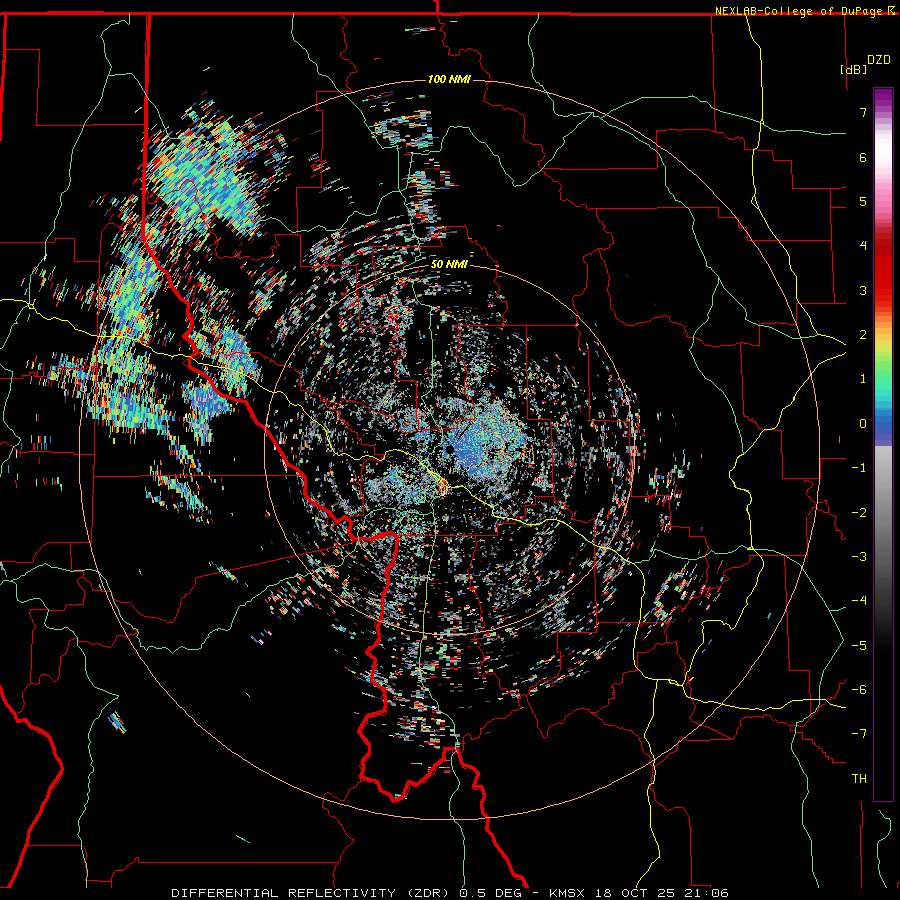Click the 50 NMI range ring label
The image size is (900, 900).
[449, 264]
